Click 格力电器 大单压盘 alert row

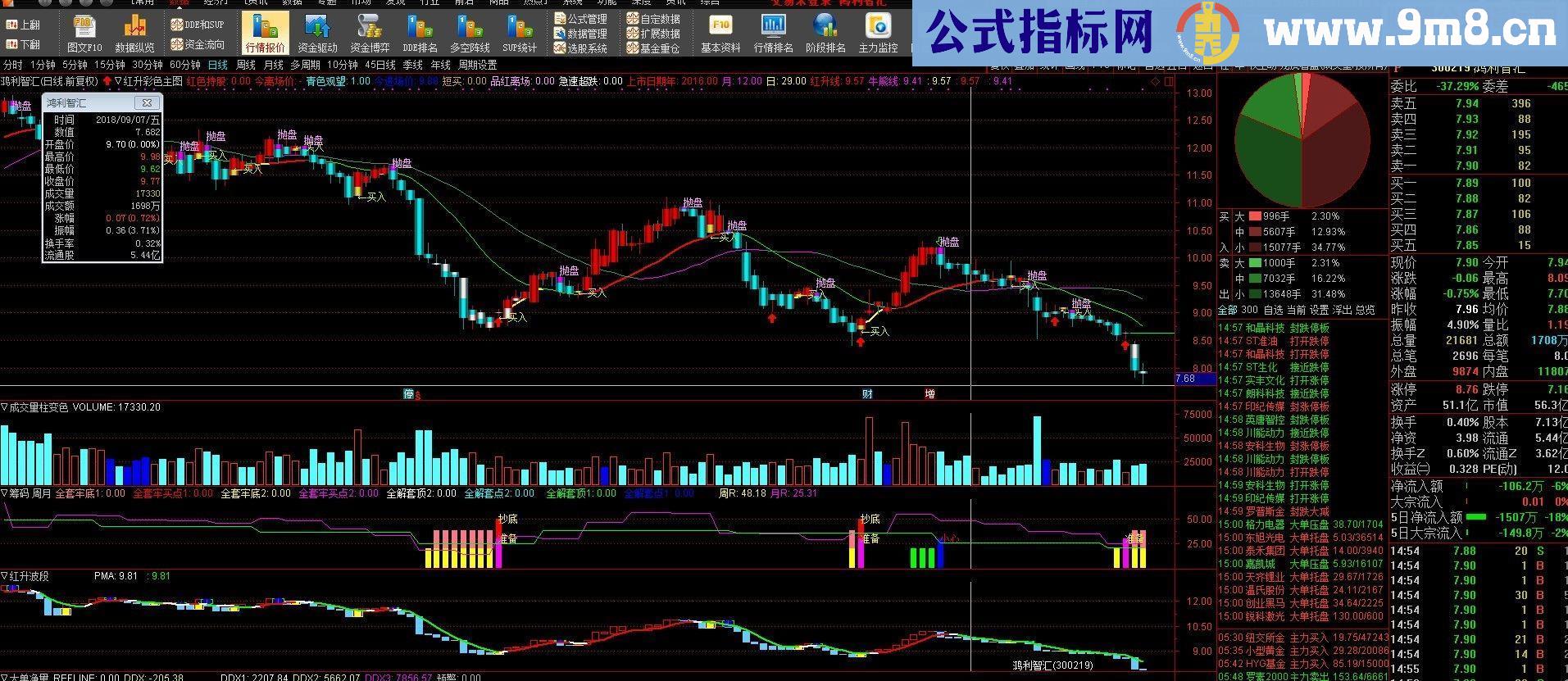click(1302, 524)
